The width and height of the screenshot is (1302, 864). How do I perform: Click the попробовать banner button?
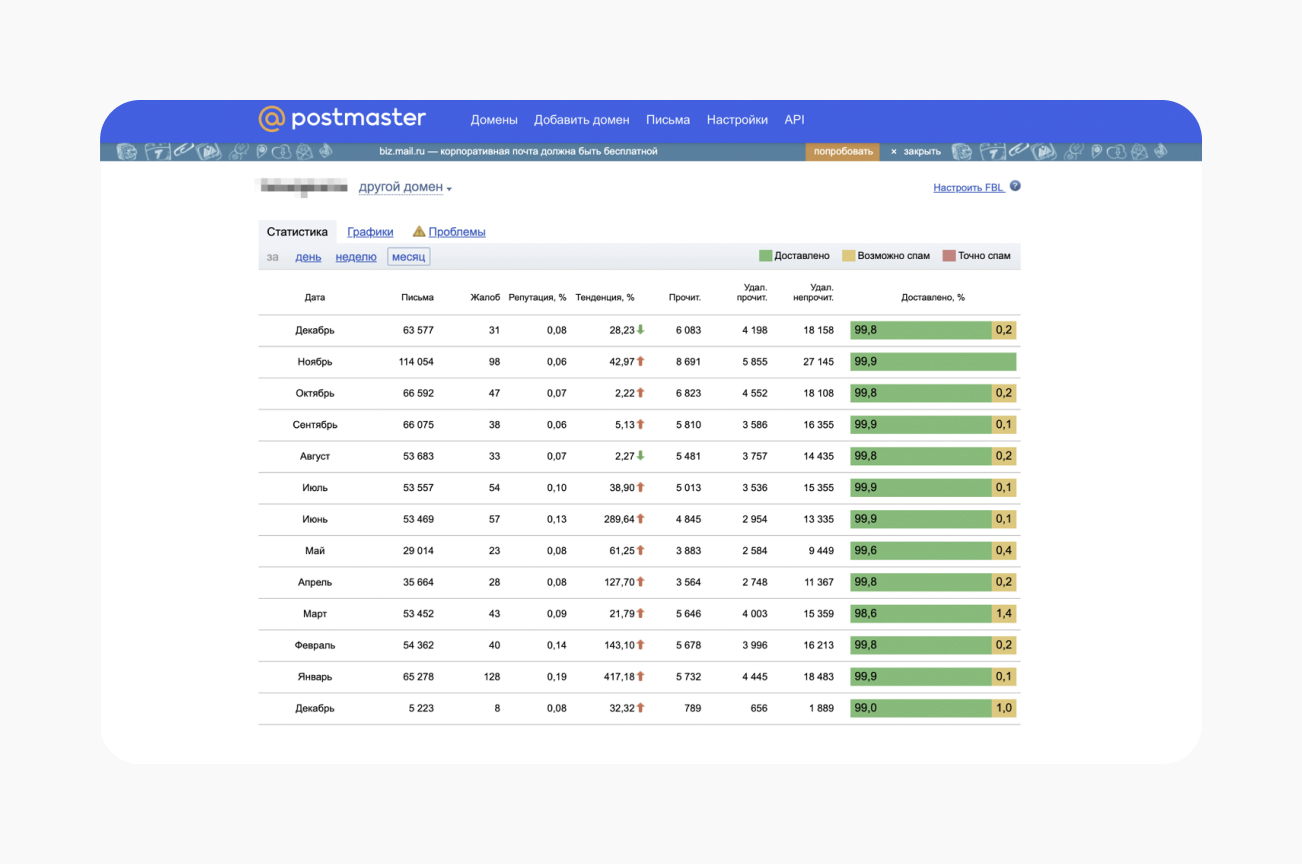(x=843, y=152)
